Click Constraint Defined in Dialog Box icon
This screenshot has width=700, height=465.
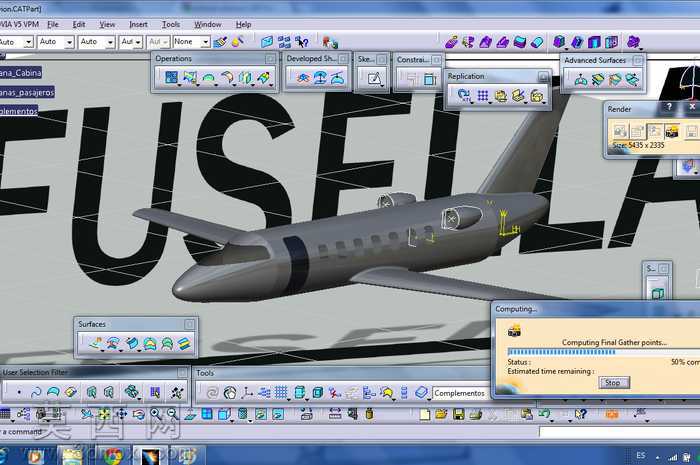[412, 79]
